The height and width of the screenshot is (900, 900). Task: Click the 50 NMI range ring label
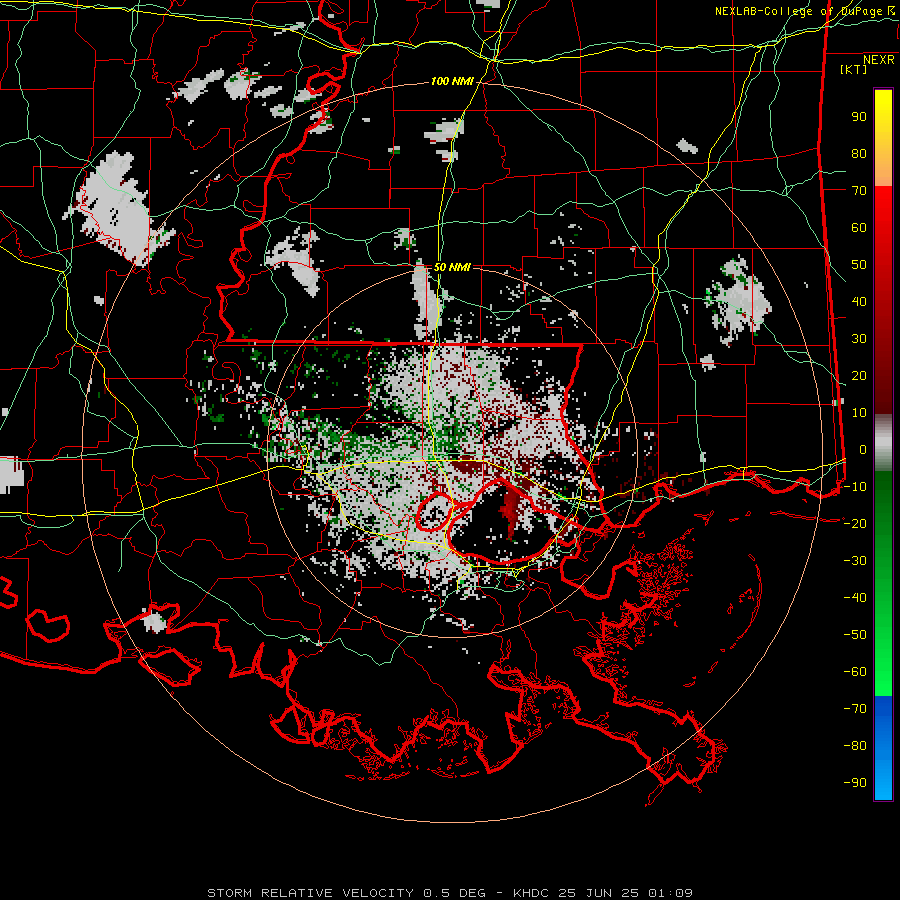[x=452, y=267]
